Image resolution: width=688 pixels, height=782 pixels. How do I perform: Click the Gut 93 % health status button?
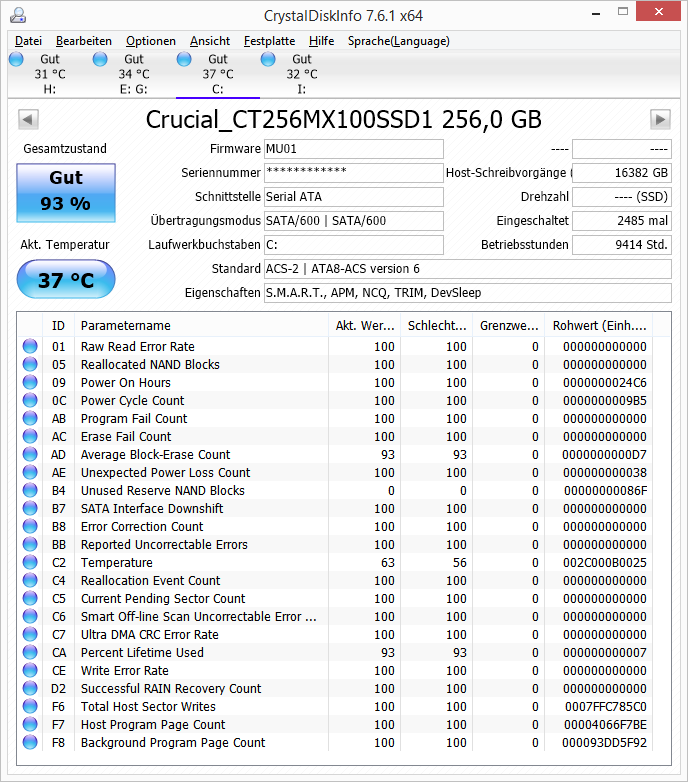[x=66, y=193]
